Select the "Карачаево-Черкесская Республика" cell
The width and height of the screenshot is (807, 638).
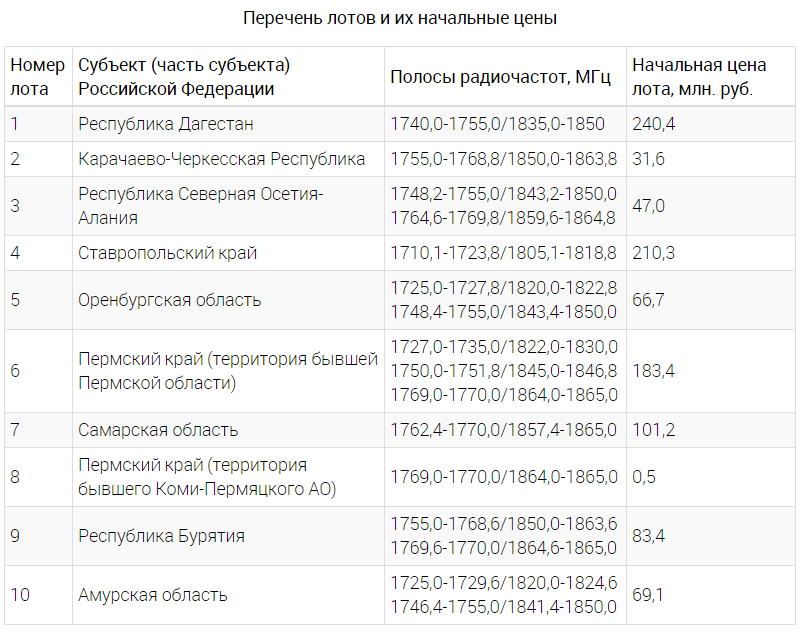point(222,159)
